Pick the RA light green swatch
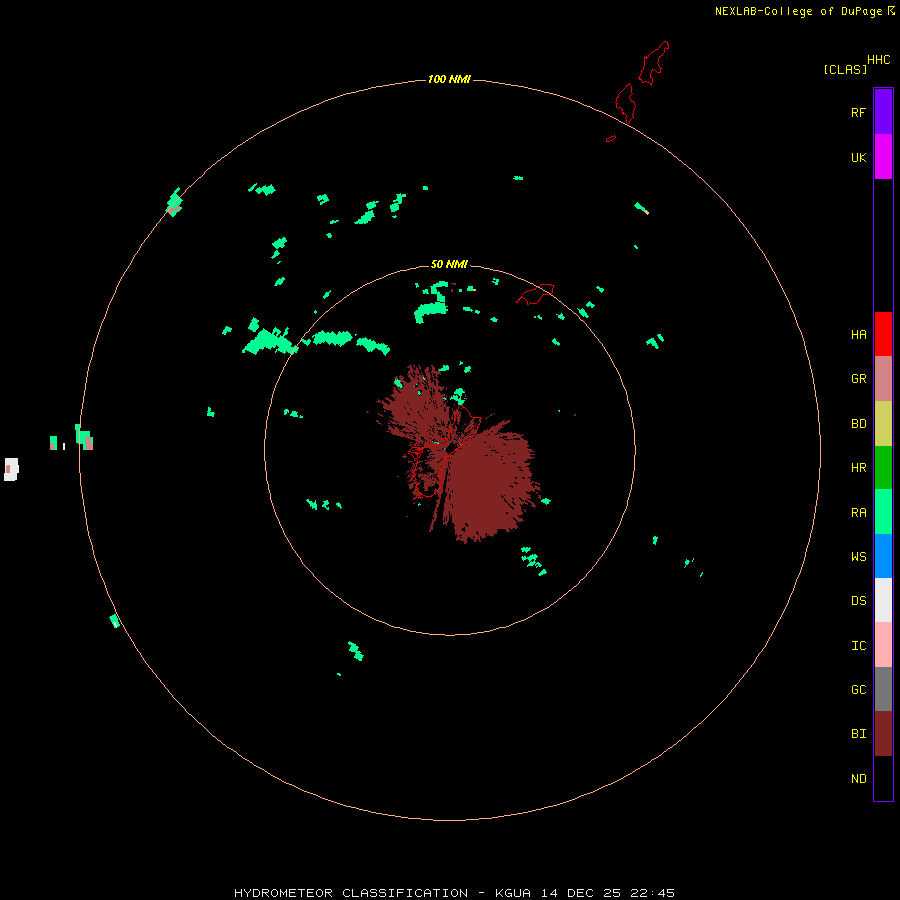900x900 pixels. point(883,512)
